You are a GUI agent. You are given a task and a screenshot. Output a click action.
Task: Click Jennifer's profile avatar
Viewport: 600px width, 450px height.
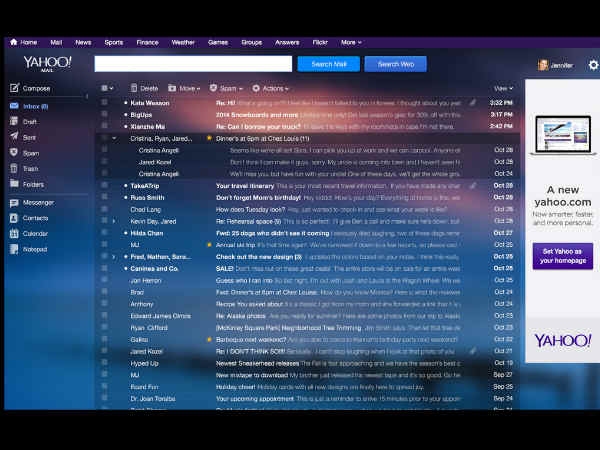tap(543, 65)
